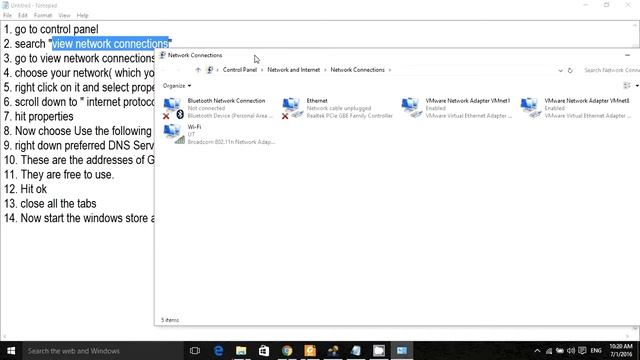The width and height of the screenshot is (640, 360).
Task: Select the Bluetooth Network Connection adapter icon
Action: (173, 108)
